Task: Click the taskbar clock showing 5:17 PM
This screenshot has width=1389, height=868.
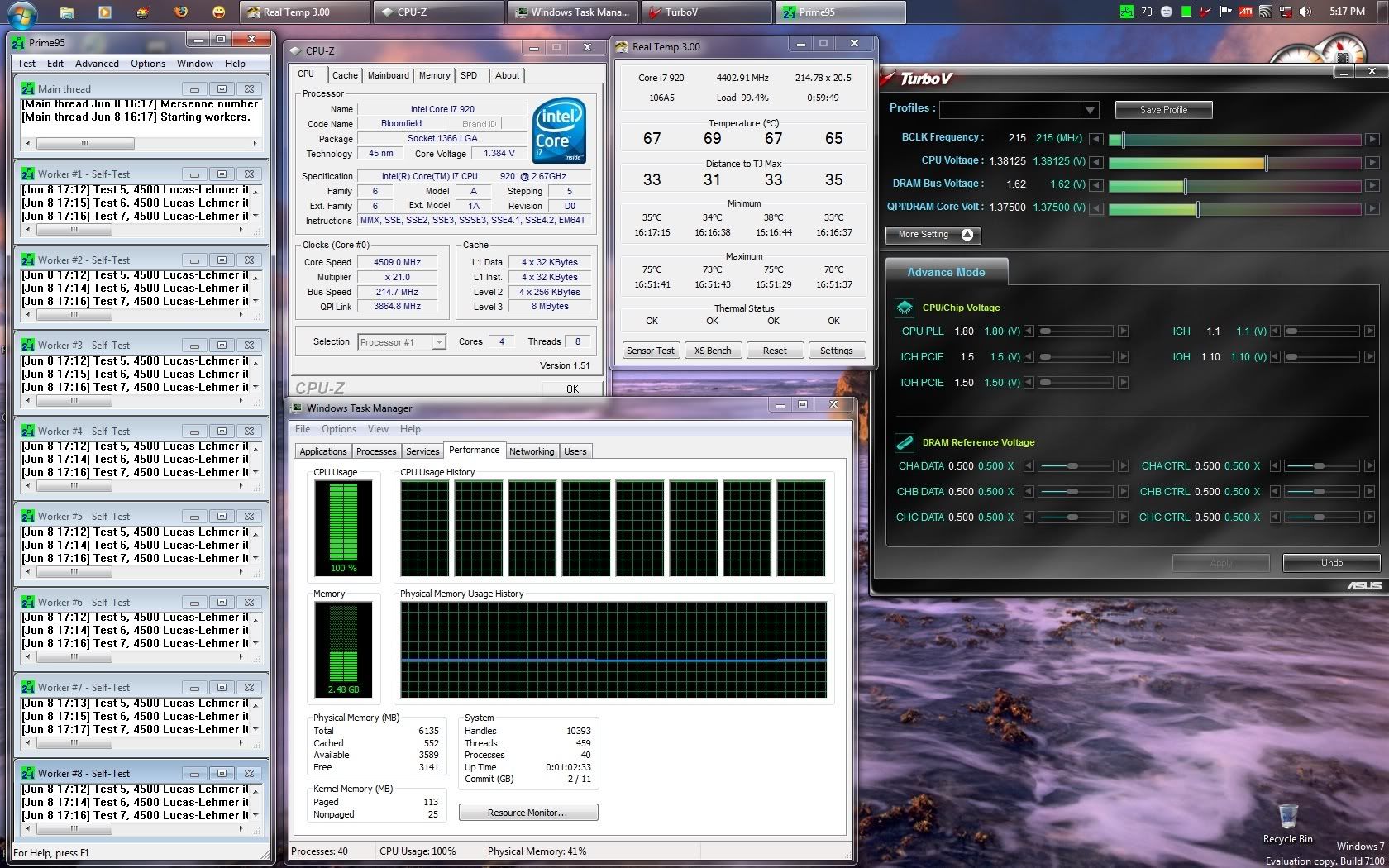Action: click(1347, 12)
